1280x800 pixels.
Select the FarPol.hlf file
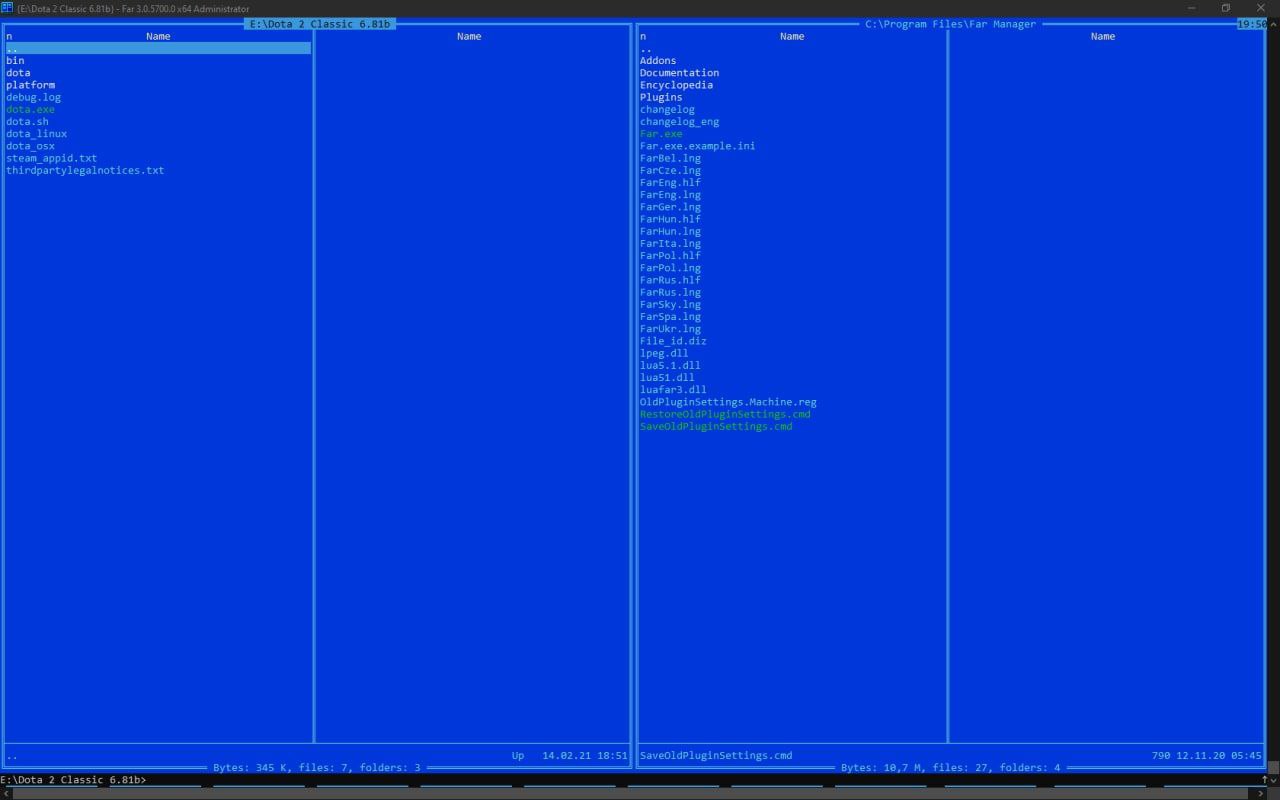[x=670, y=255]
